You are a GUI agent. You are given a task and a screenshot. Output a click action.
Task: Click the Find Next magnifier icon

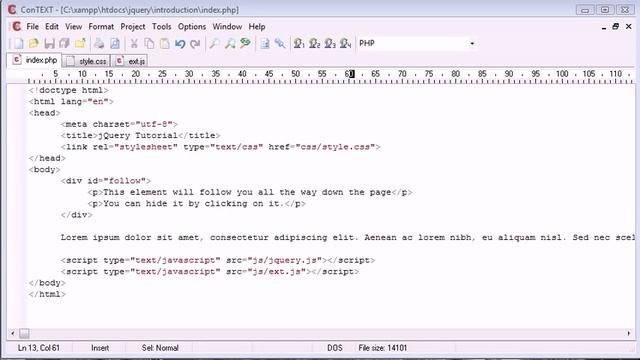click(x=230, y=43)
